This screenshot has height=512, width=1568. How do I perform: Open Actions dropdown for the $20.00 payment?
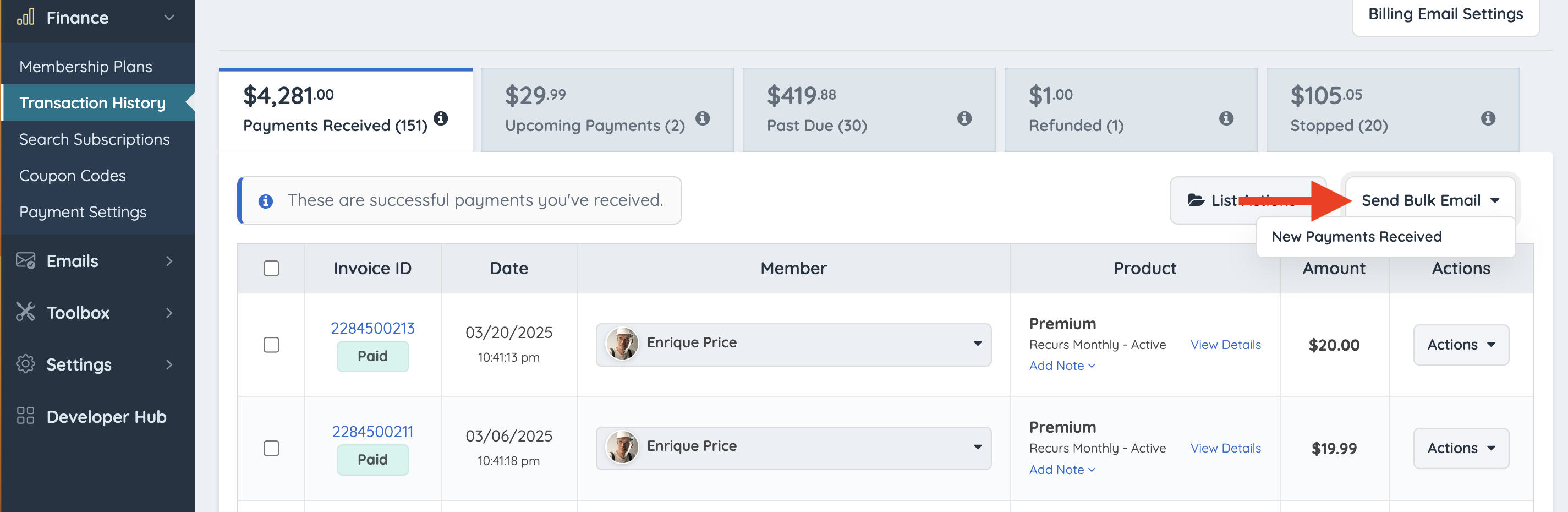click(1460, 345)
